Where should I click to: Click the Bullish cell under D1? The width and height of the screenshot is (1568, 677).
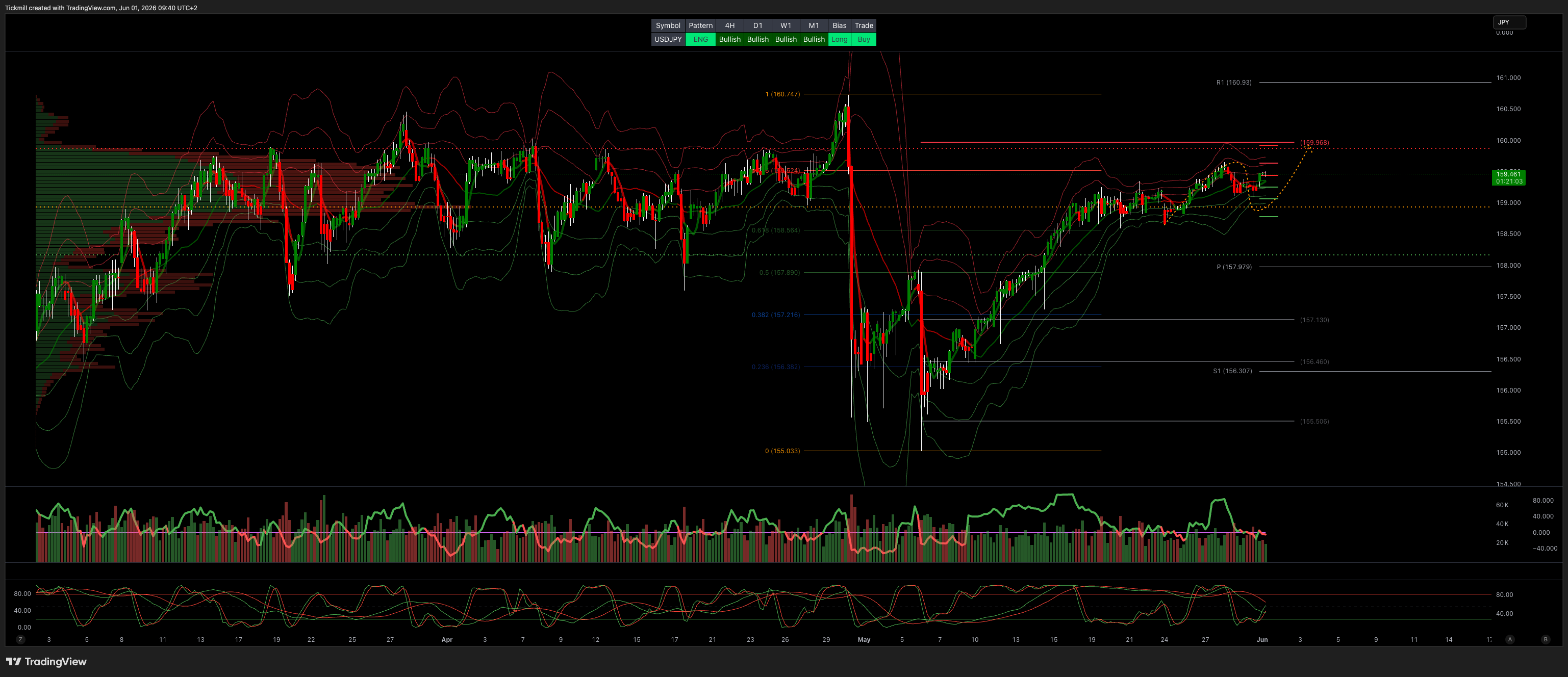(x=757, y=40)
